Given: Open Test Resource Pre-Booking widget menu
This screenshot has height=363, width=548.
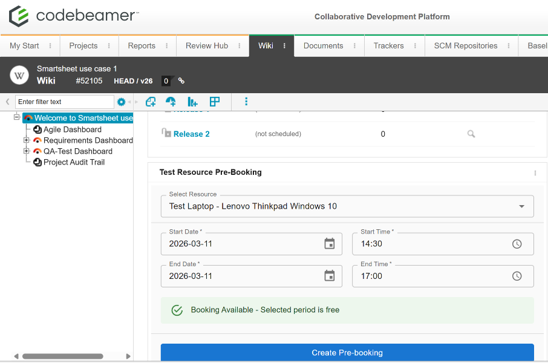Looking at the screenshot, I should 535,173.
